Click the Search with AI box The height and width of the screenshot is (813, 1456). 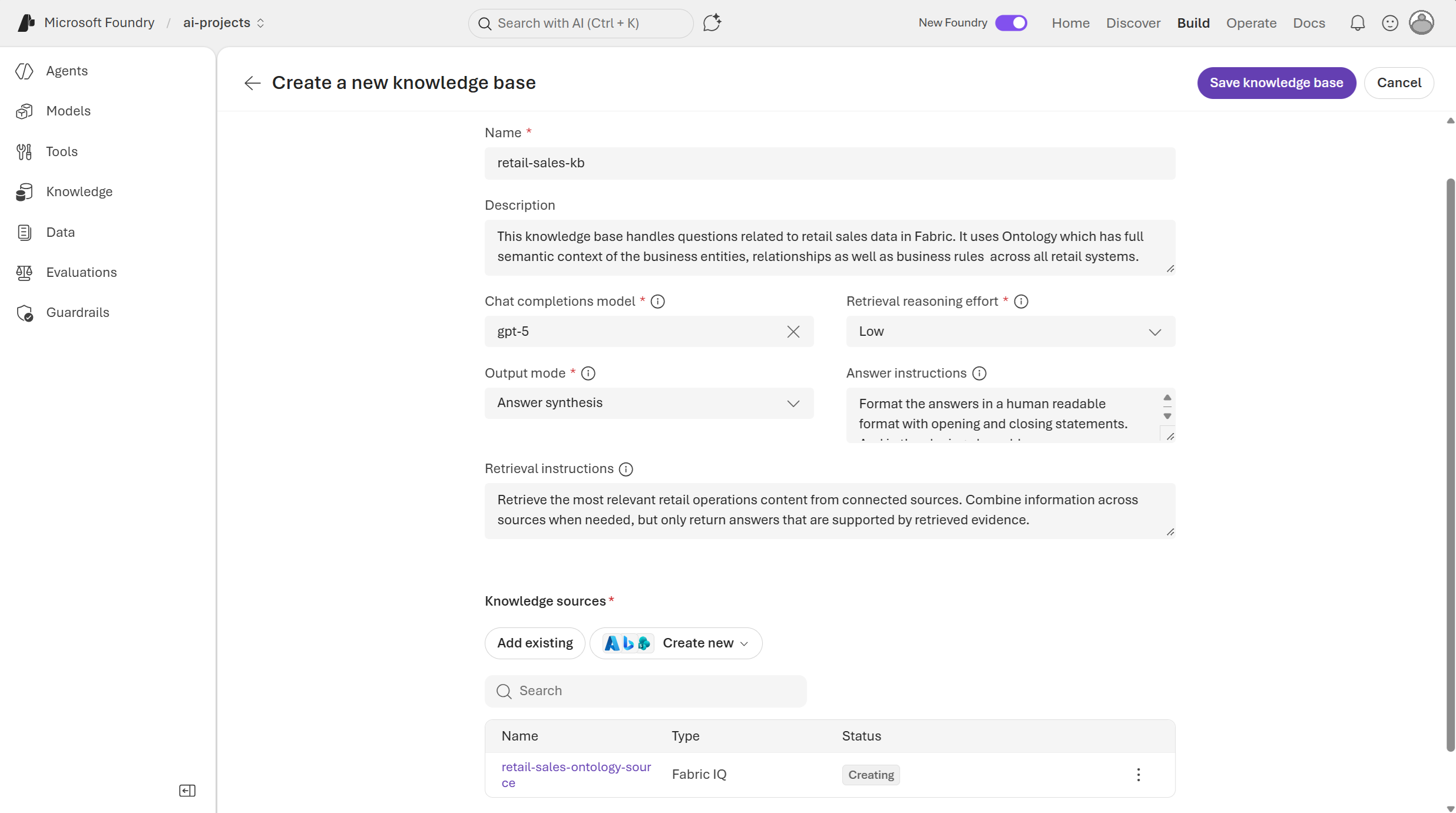(x=580, y=24)
